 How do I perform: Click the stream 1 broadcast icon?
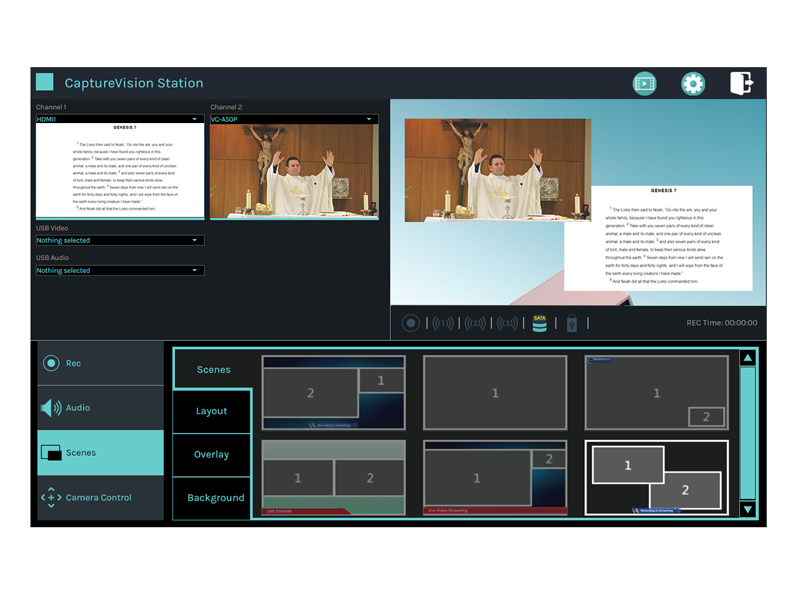pos(443,323)
